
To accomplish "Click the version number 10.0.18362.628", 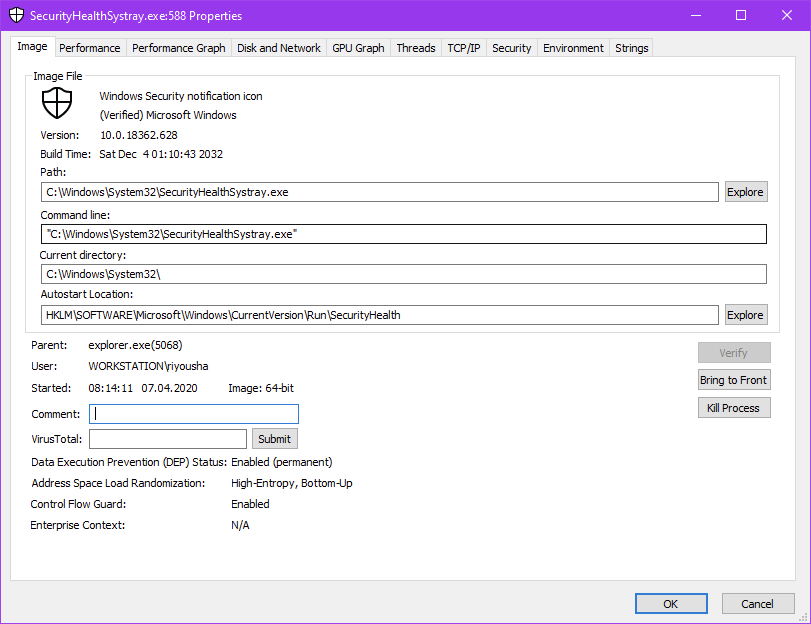I will (139, 135).
